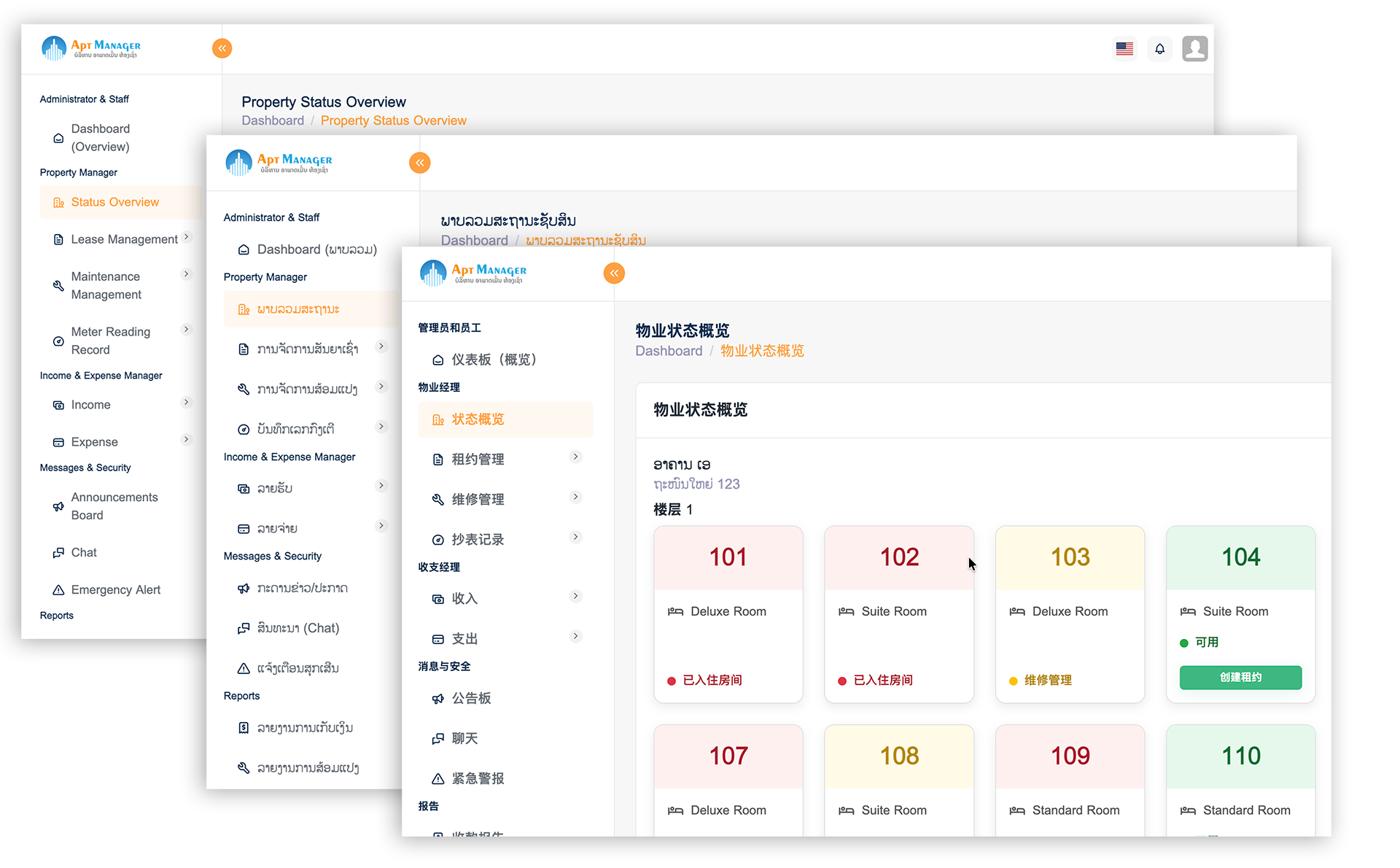
Task: Expand the Income submenu chevron
Action: 187,402
